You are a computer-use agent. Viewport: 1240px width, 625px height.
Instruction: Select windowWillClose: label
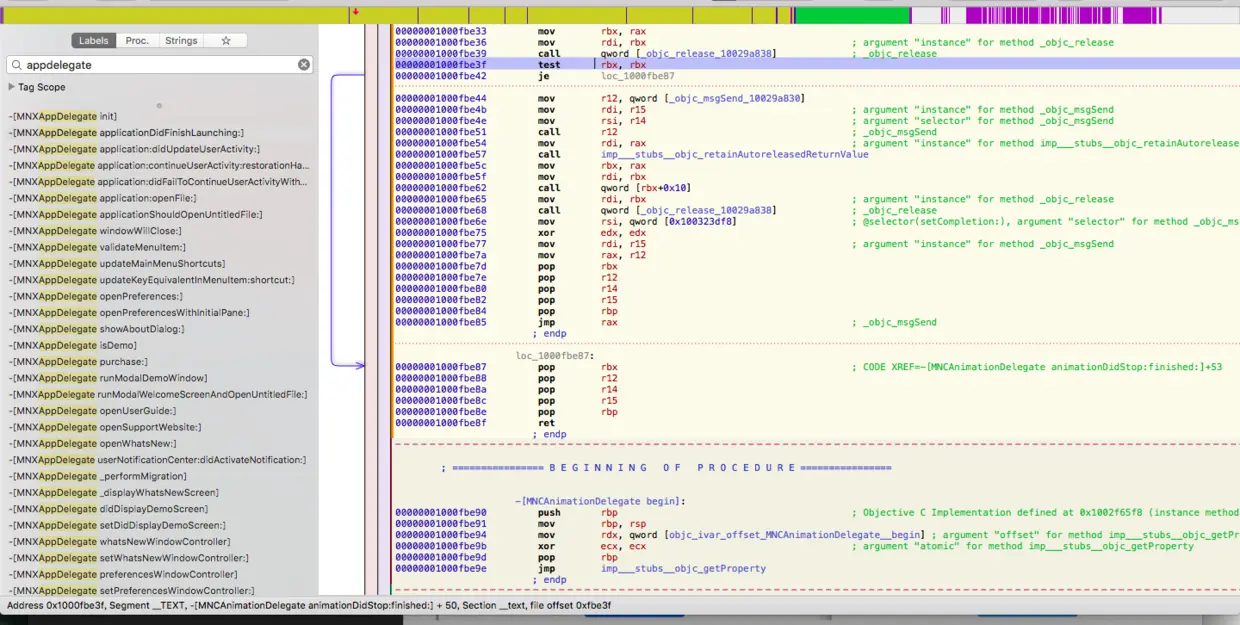(x=96, y=231)
